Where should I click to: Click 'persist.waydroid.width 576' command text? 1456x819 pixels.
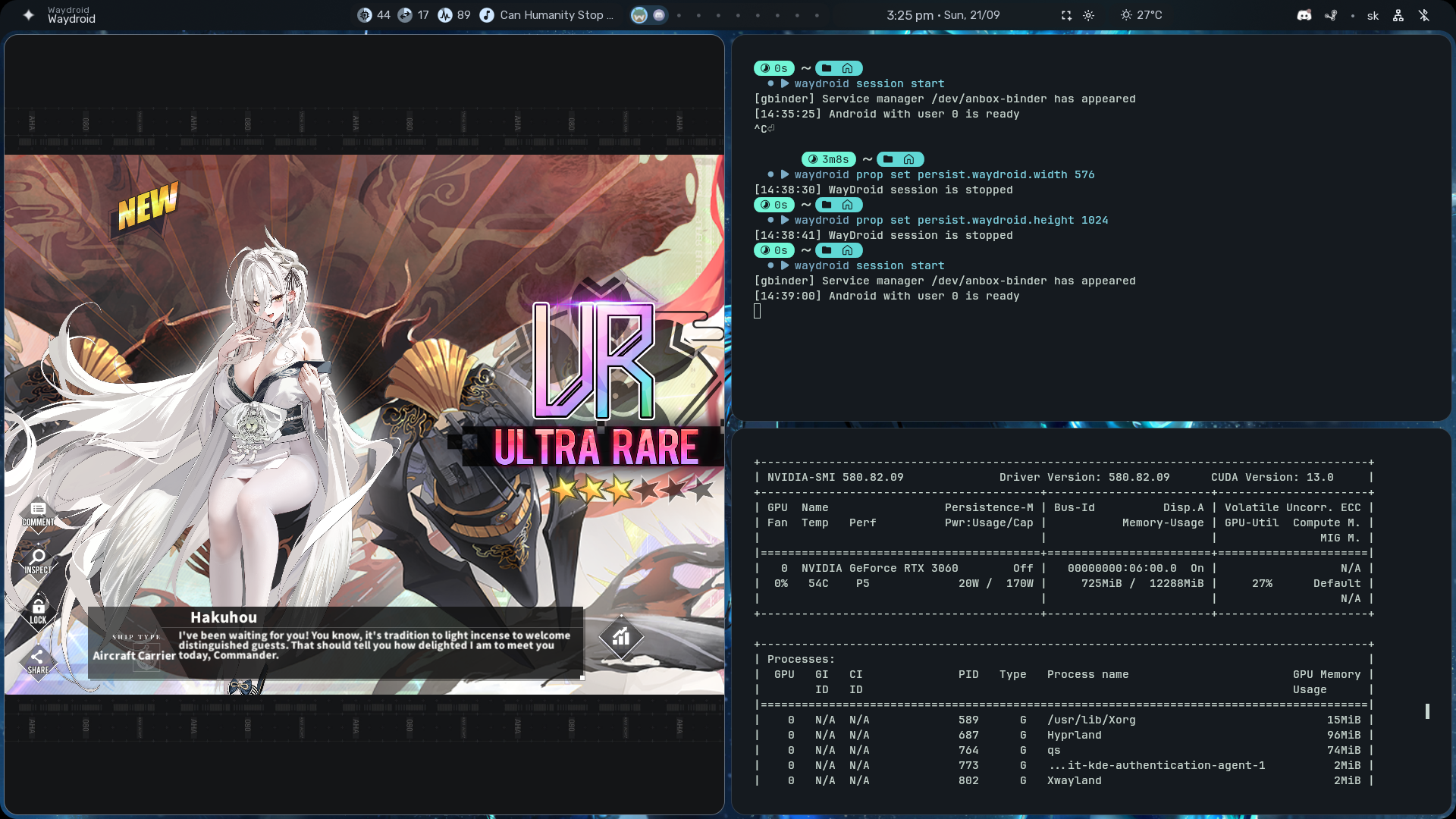1006,174
